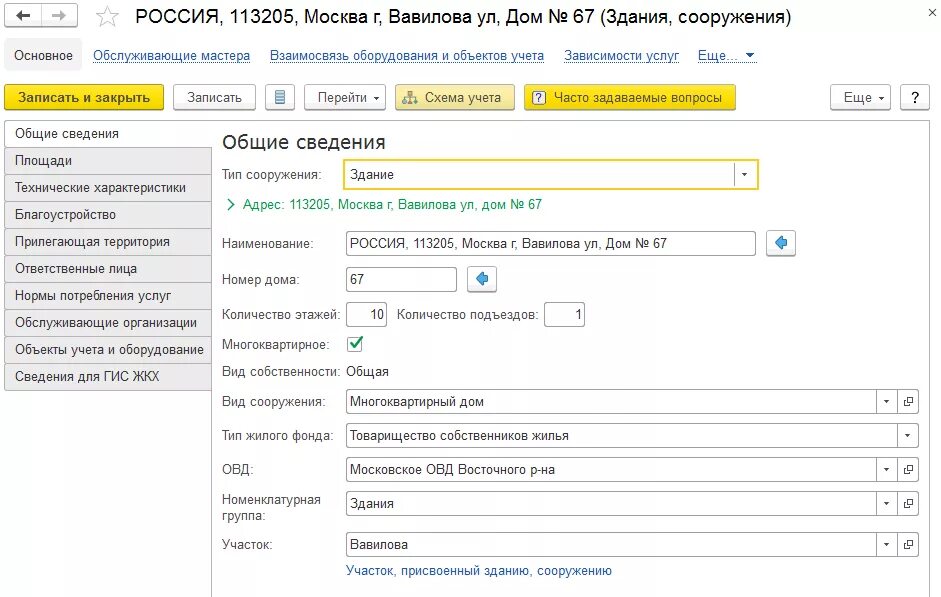Open the ОВД record with its open icon

coord(908,469)
